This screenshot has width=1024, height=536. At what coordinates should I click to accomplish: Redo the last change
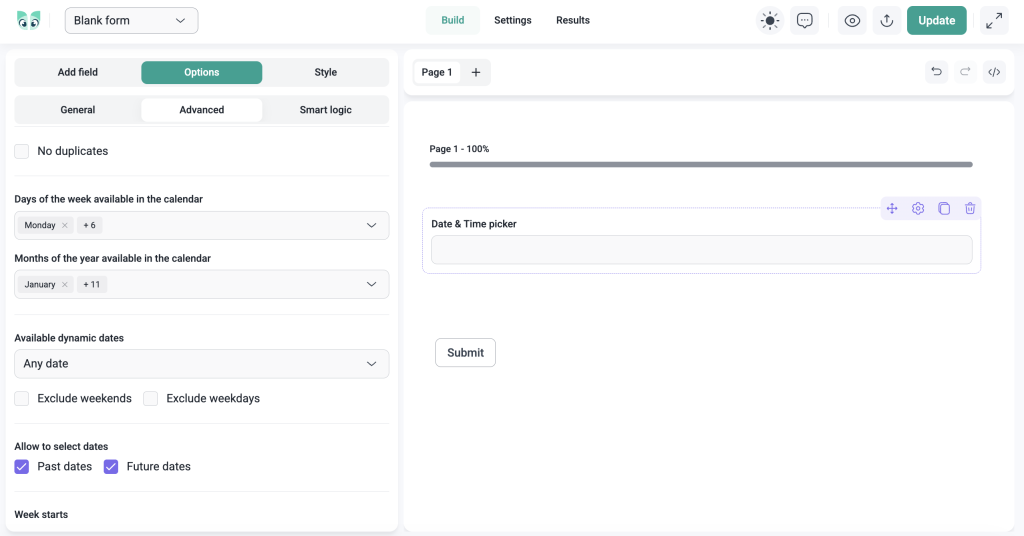[965, 72]
